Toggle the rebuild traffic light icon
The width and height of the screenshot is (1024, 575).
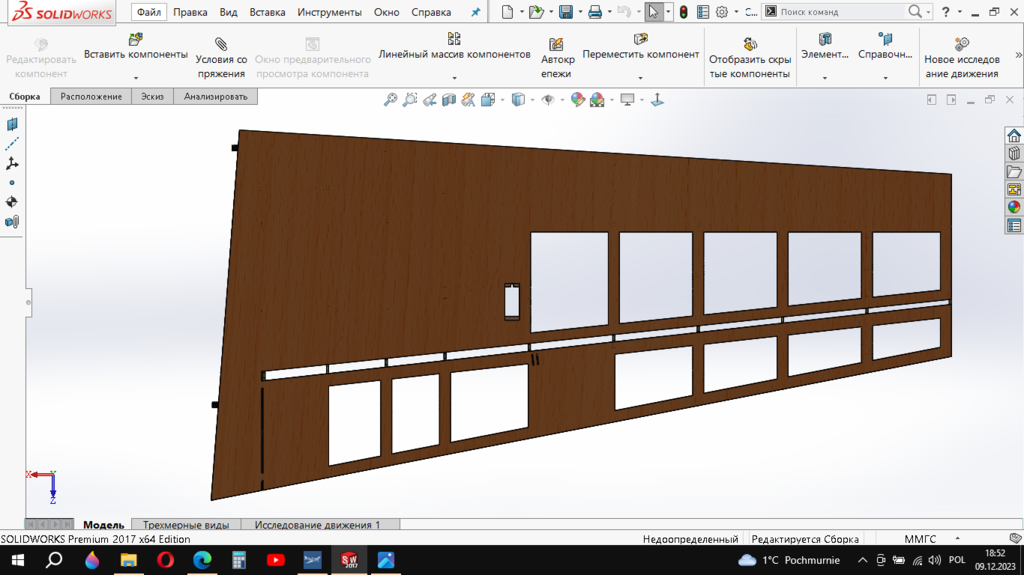click(683, 12)
